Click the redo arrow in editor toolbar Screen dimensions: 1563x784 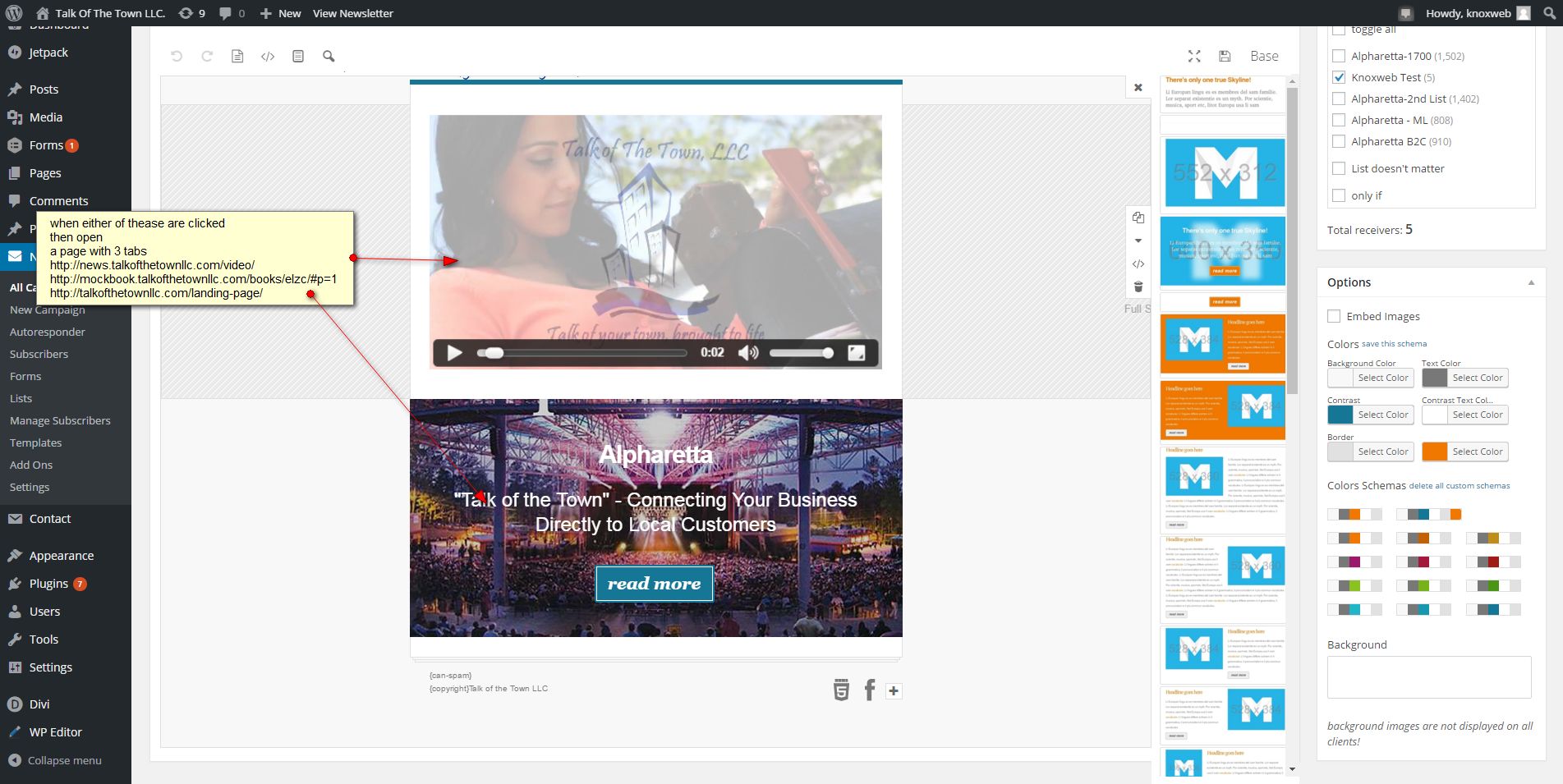coord(207,56)
